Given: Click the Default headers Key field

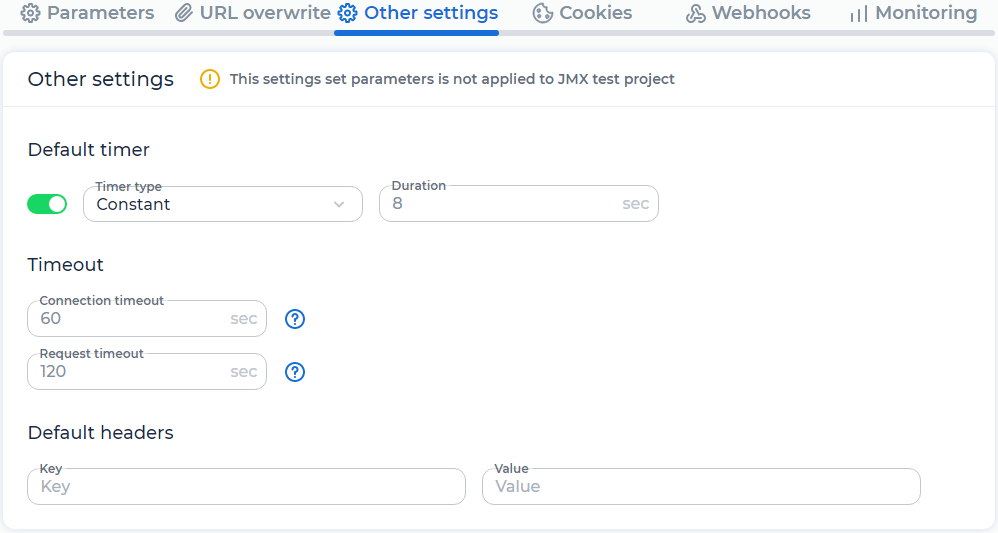Looking at the screenshot, I should (246, 487).
